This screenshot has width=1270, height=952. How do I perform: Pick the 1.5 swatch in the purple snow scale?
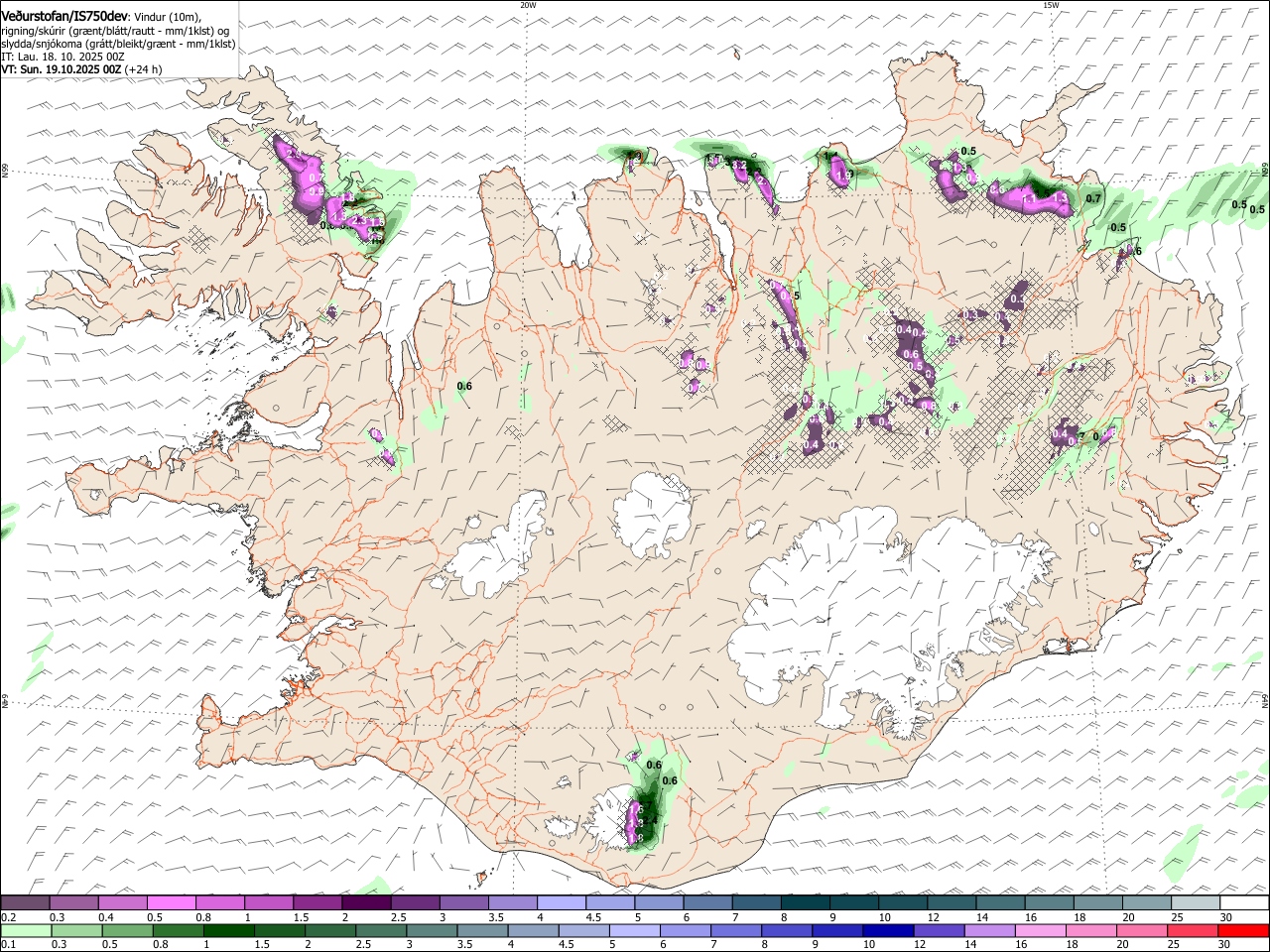tap(317, 903)
